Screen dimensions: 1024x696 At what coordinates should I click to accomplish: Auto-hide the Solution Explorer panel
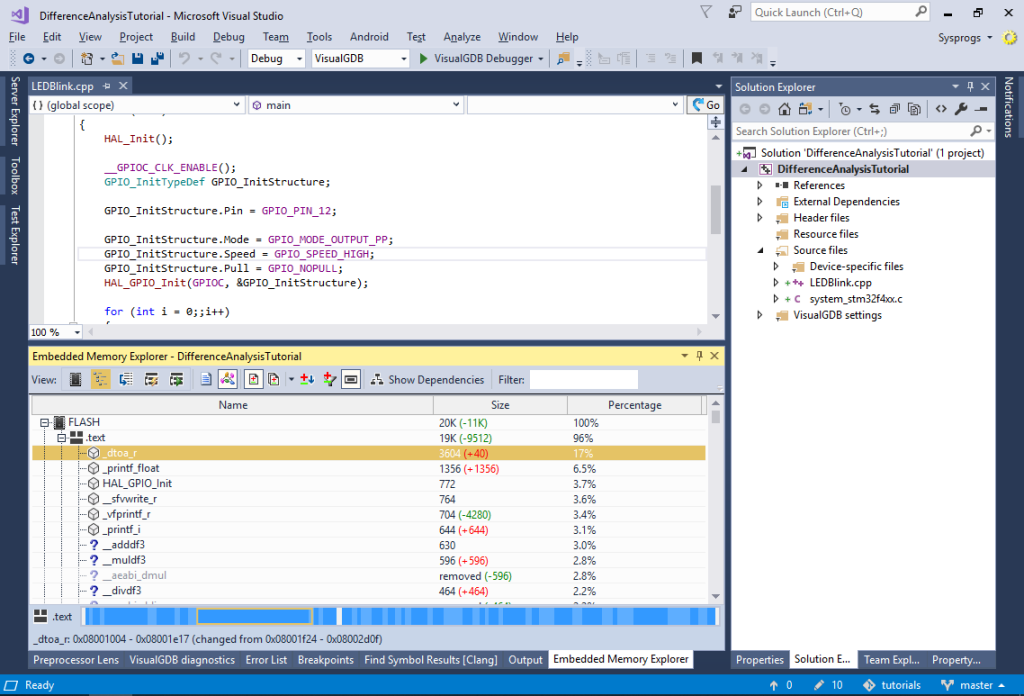click(x=972, y=86)
